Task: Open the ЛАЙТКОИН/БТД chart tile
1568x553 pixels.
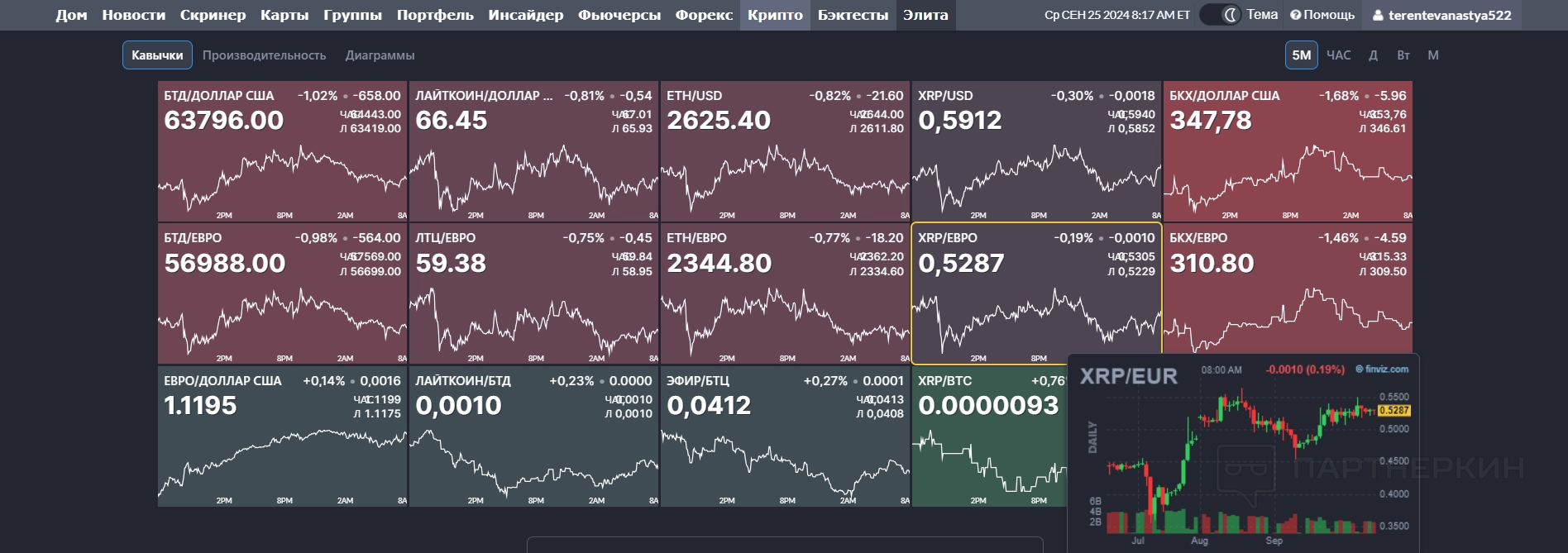Action: [x=534, y=436]
